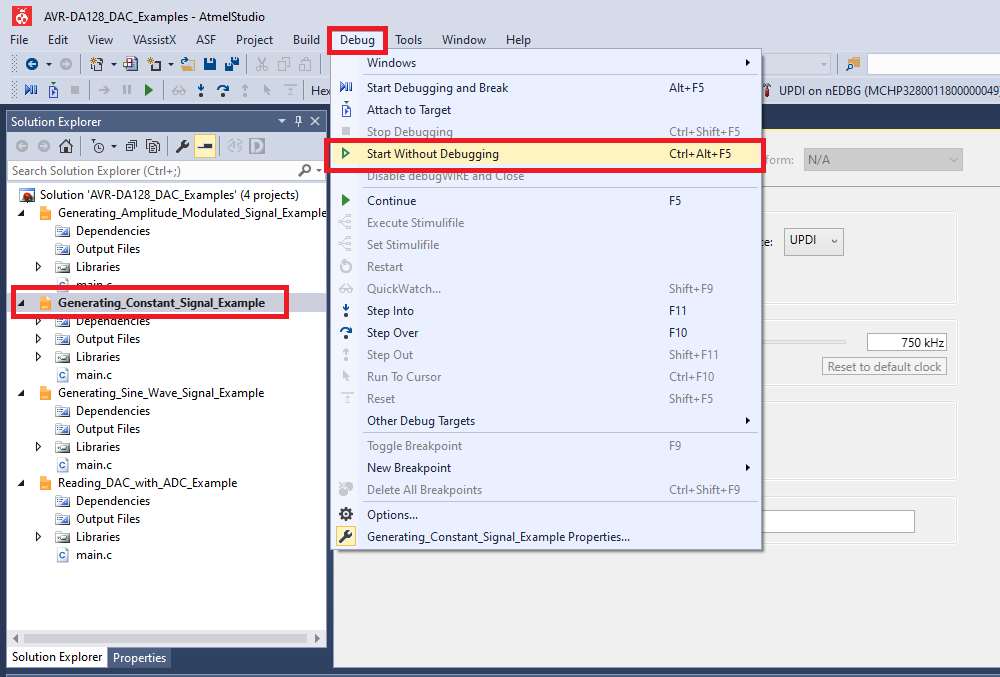Choose Start Debugging and Break menu item
The image size is (1000, 677).
point(546,87)
